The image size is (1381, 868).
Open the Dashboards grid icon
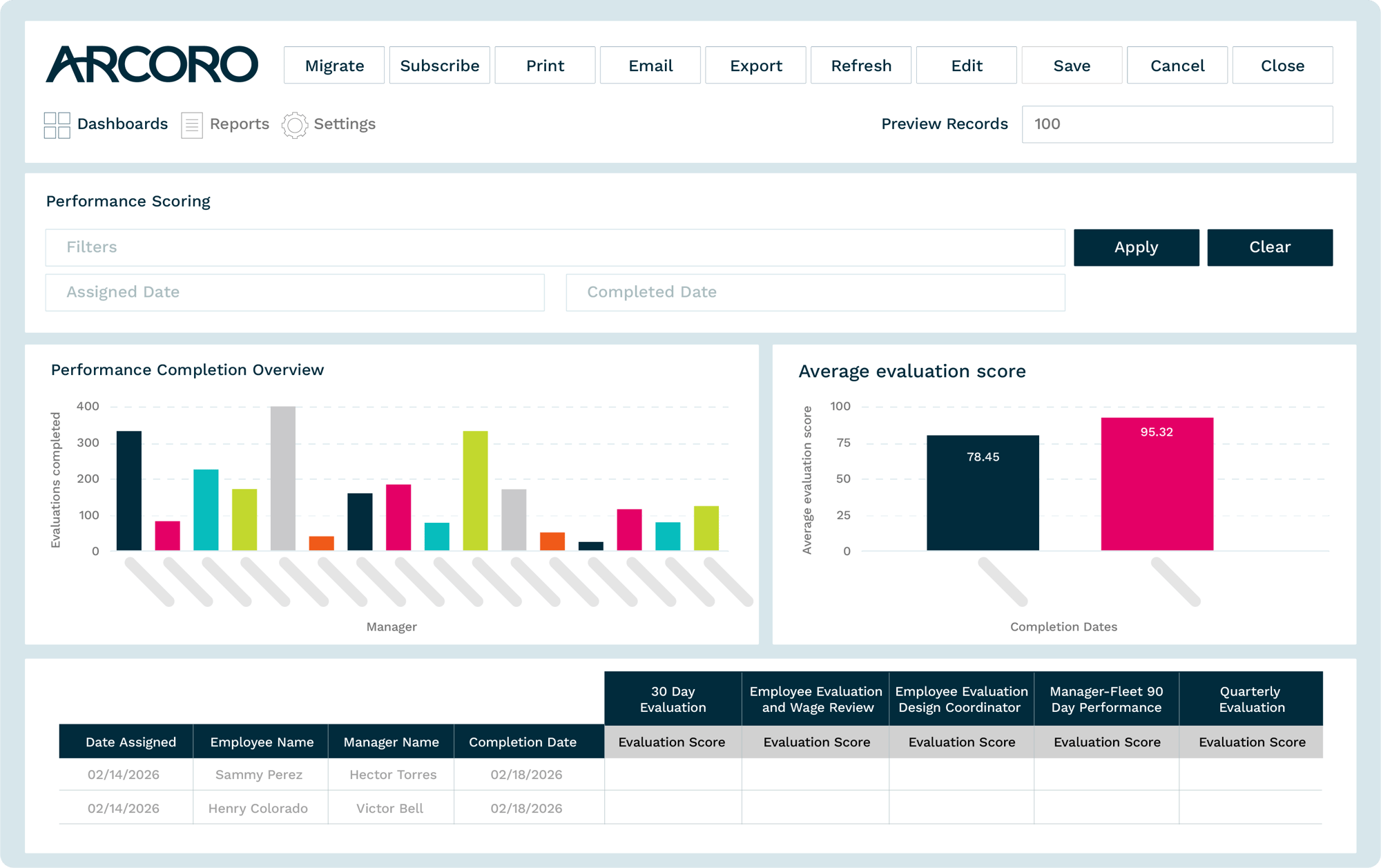tap(57, 125)
